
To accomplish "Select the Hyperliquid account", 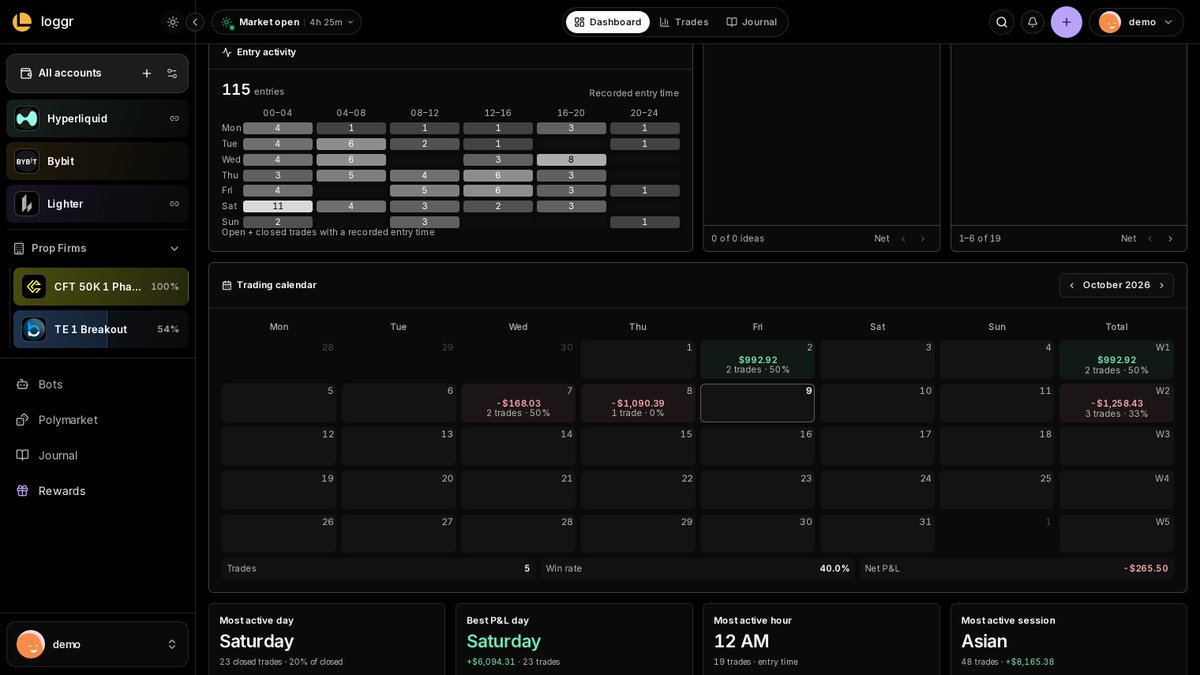I will click(97, 118).
